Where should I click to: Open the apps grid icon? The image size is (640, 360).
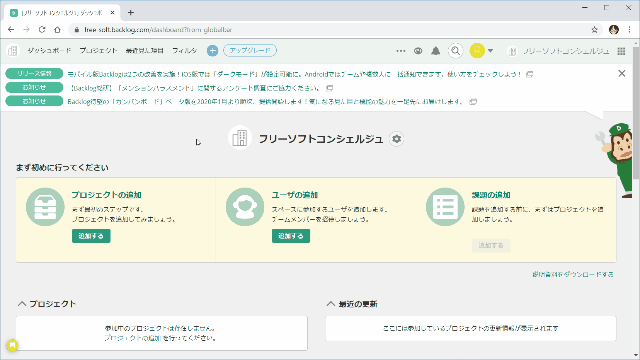621,51
